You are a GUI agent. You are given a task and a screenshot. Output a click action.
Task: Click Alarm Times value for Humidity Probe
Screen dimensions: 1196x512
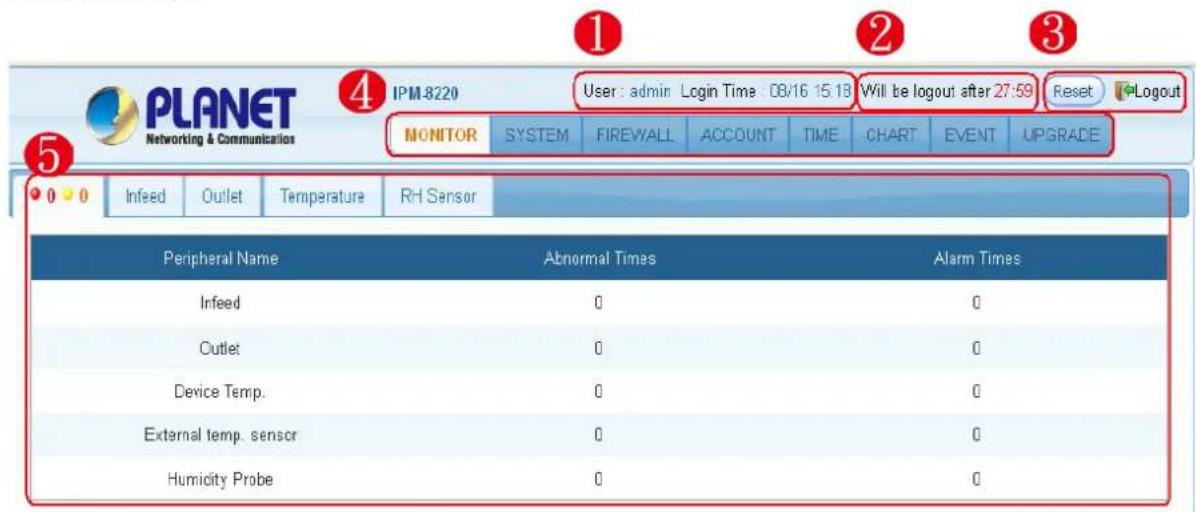tap(976, 481)
